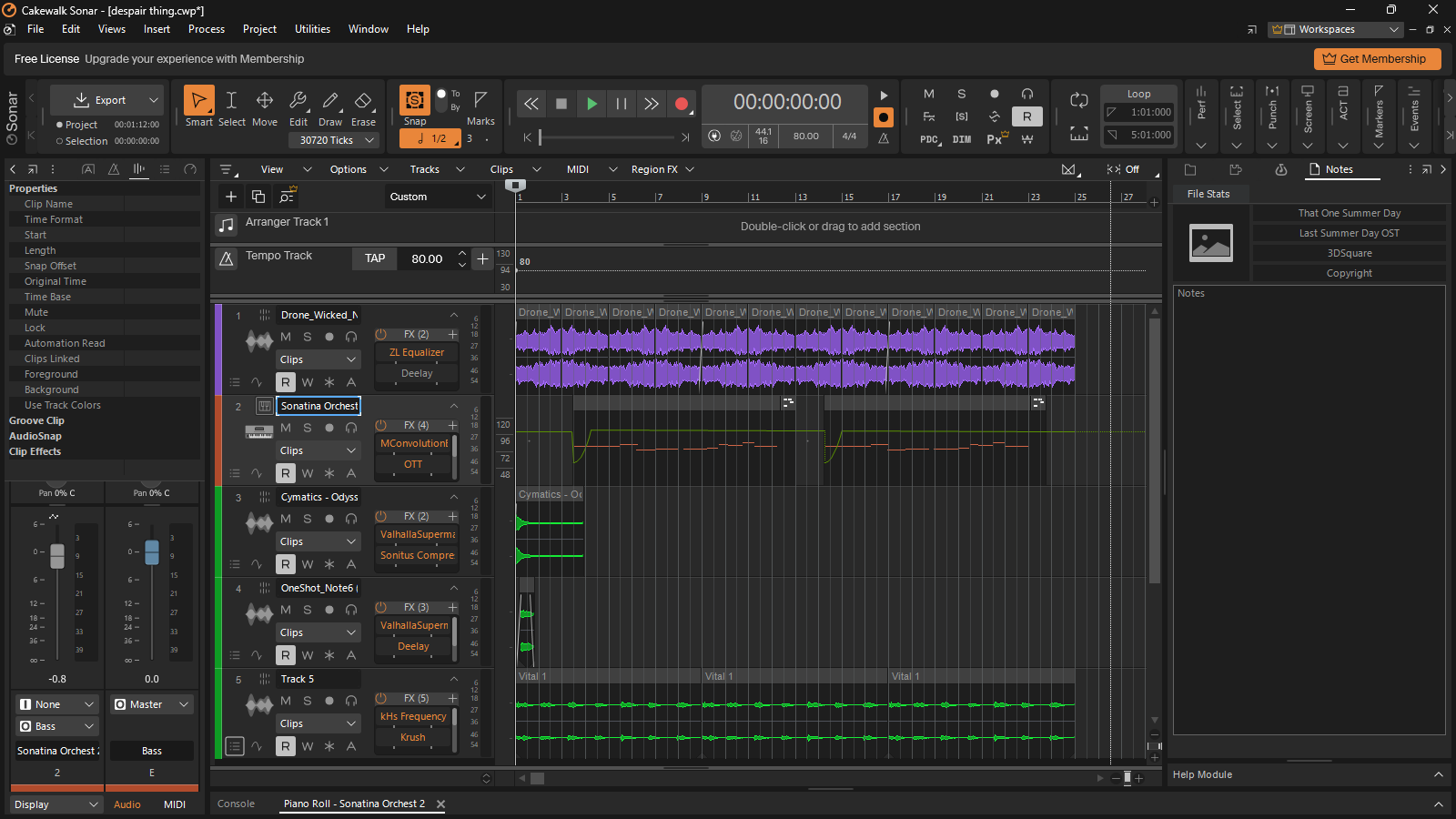Fast forward the transport
The image size is (1456, 819).
pyautogui.click(x=652, y=104)
